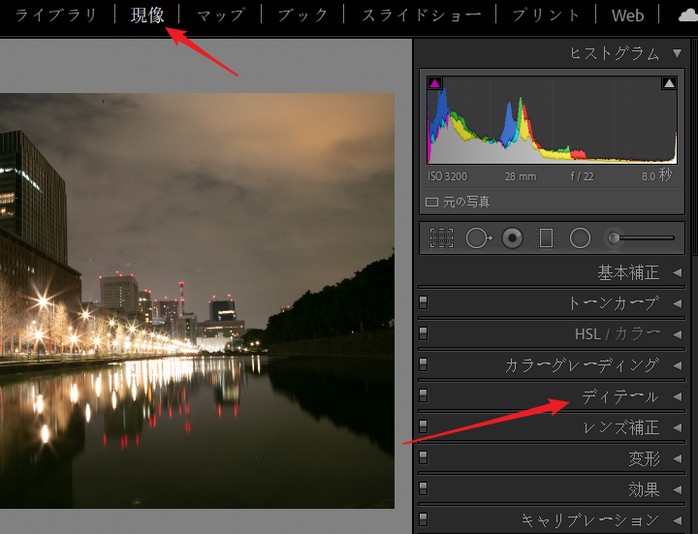Image resolution: width=698 pixels, height=534 pixels.
Task: Disable the ディテール panel switch
Action: 424,396
